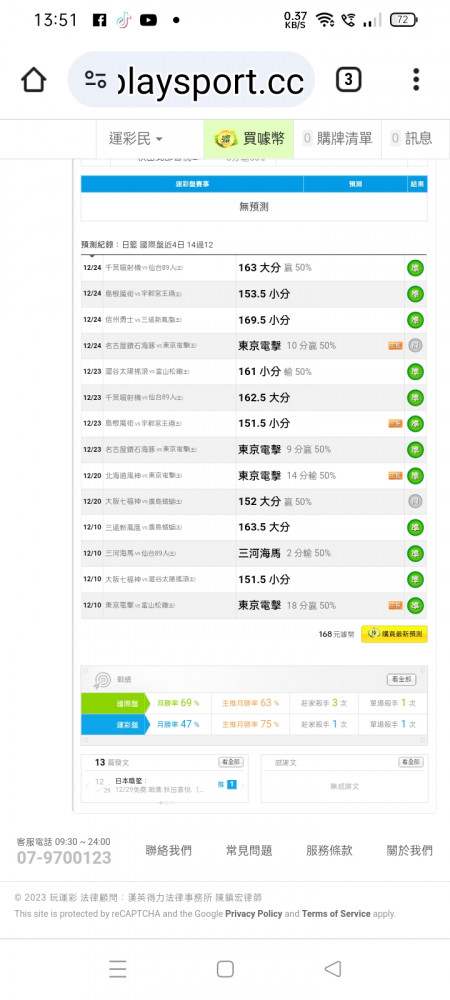
Task: Click the orange tag on 12/10 東京電擊 row
Action: [395, 605]
